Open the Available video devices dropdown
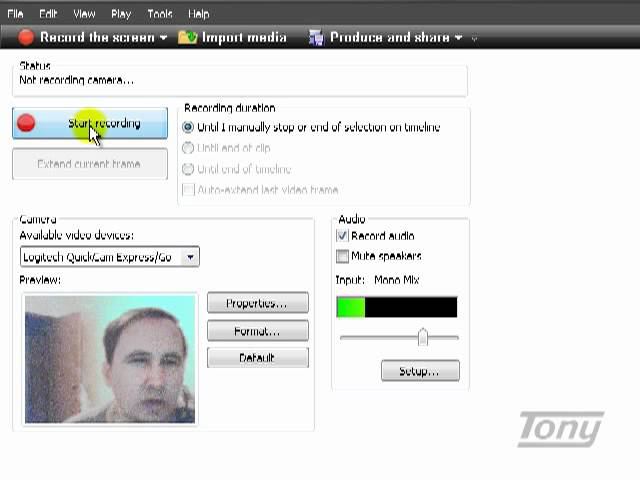 pos(109,257)
